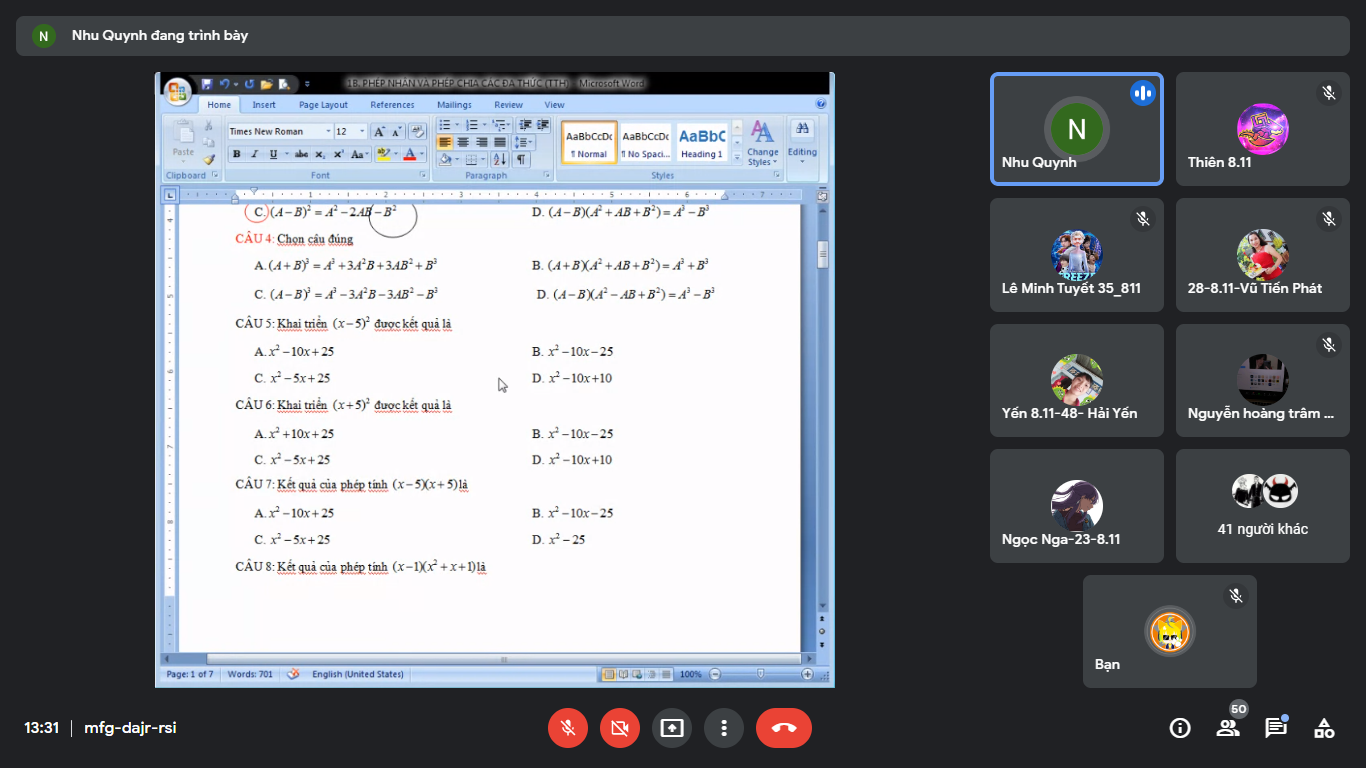The width and height of the screenshot is (1366, 768).
Task: Switch to Review ribbon tab
Action: tap(508, 105)
